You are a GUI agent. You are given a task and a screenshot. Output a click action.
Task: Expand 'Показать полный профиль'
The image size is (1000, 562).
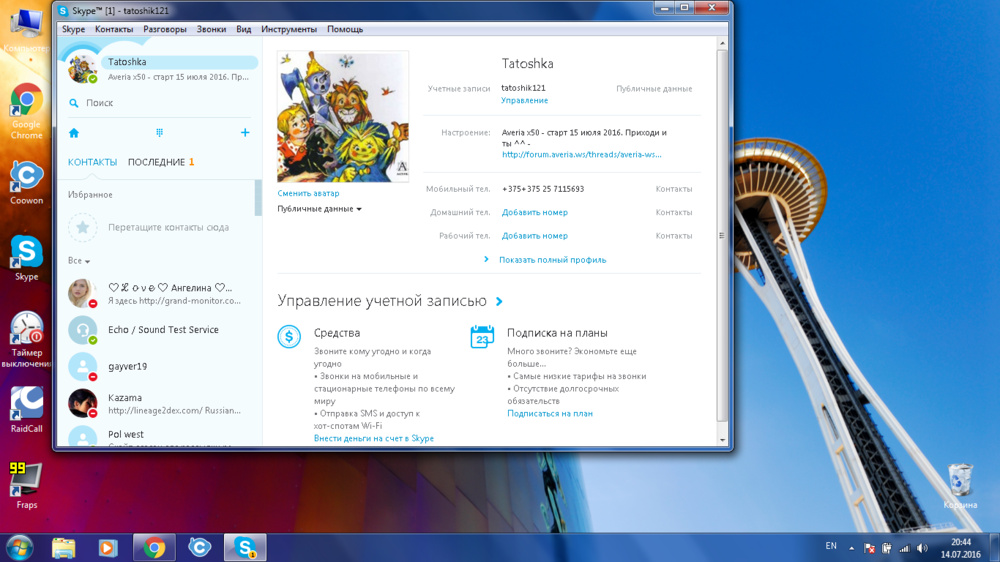click(x=551, y=260)
